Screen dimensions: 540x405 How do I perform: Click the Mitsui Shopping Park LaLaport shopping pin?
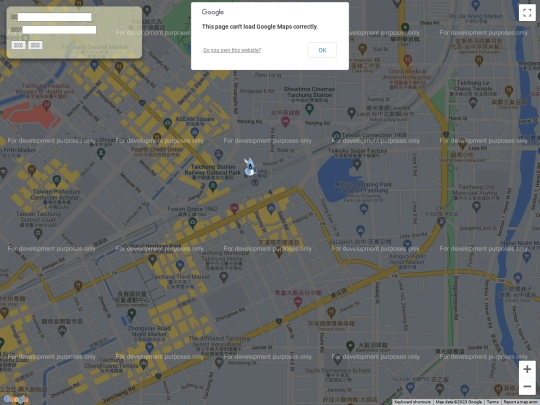[364, 208]
